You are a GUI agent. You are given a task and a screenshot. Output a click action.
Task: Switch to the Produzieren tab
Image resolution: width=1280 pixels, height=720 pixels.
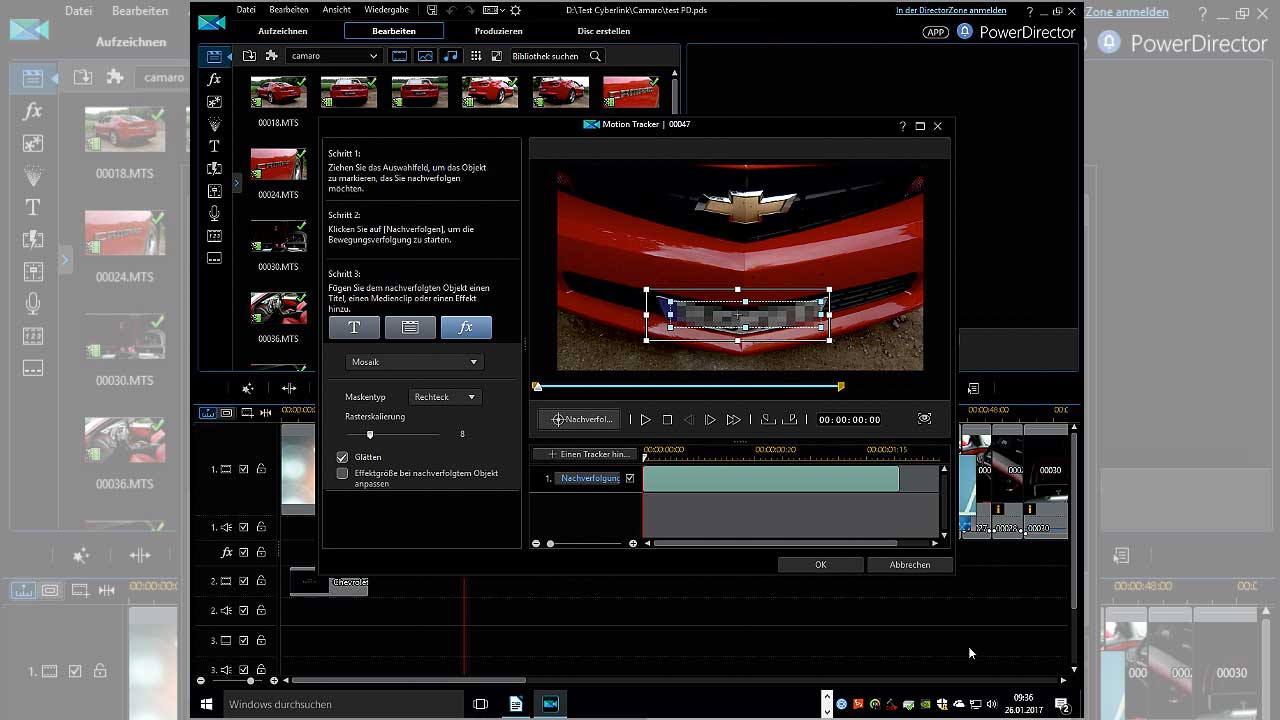click(x=498, y=31)
